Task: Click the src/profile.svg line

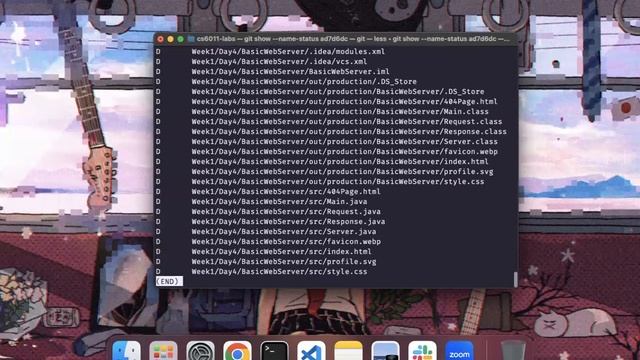Action: [x=284, y=262]
